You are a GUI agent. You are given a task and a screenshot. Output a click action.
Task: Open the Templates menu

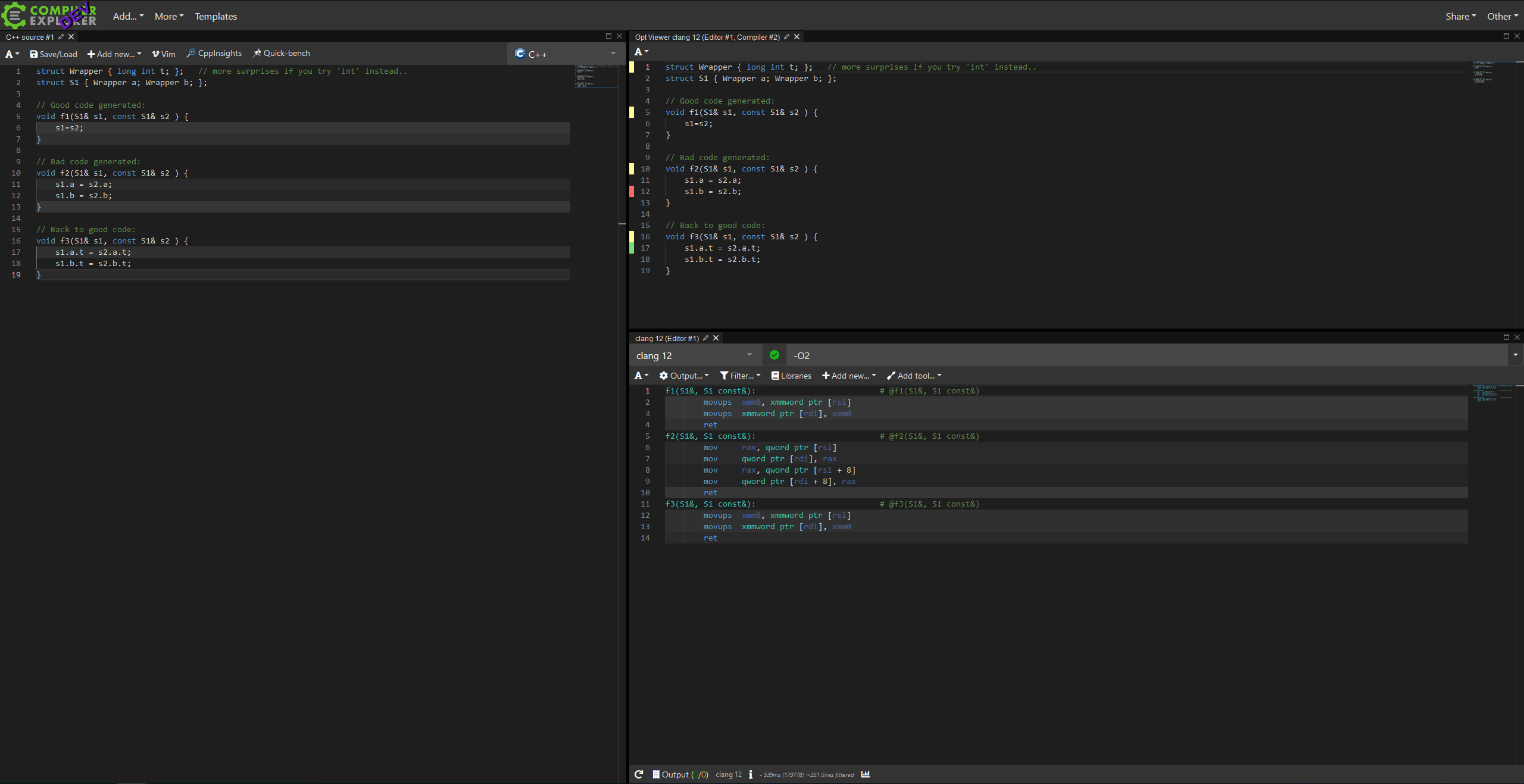215,16
